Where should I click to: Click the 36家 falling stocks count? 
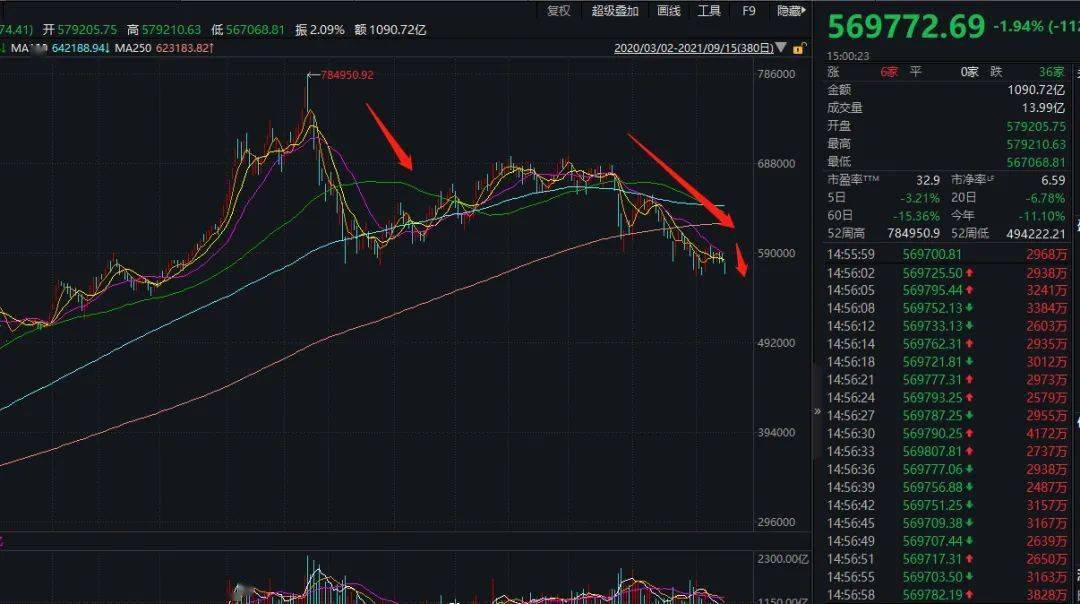[x=1052, y=72]
